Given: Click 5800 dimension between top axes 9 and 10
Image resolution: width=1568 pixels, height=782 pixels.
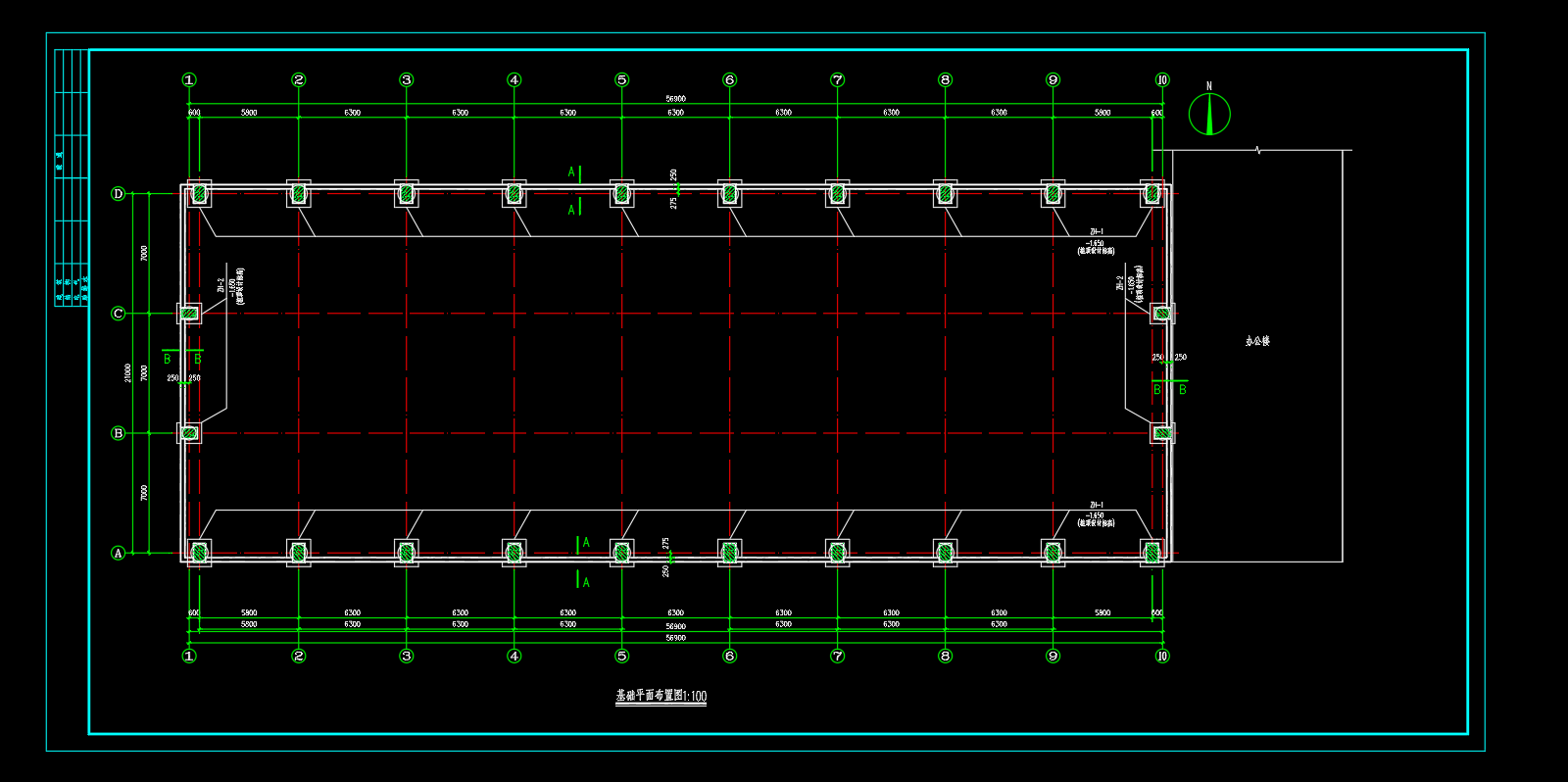Looking at the screenshot, I should coord(1102,113).
